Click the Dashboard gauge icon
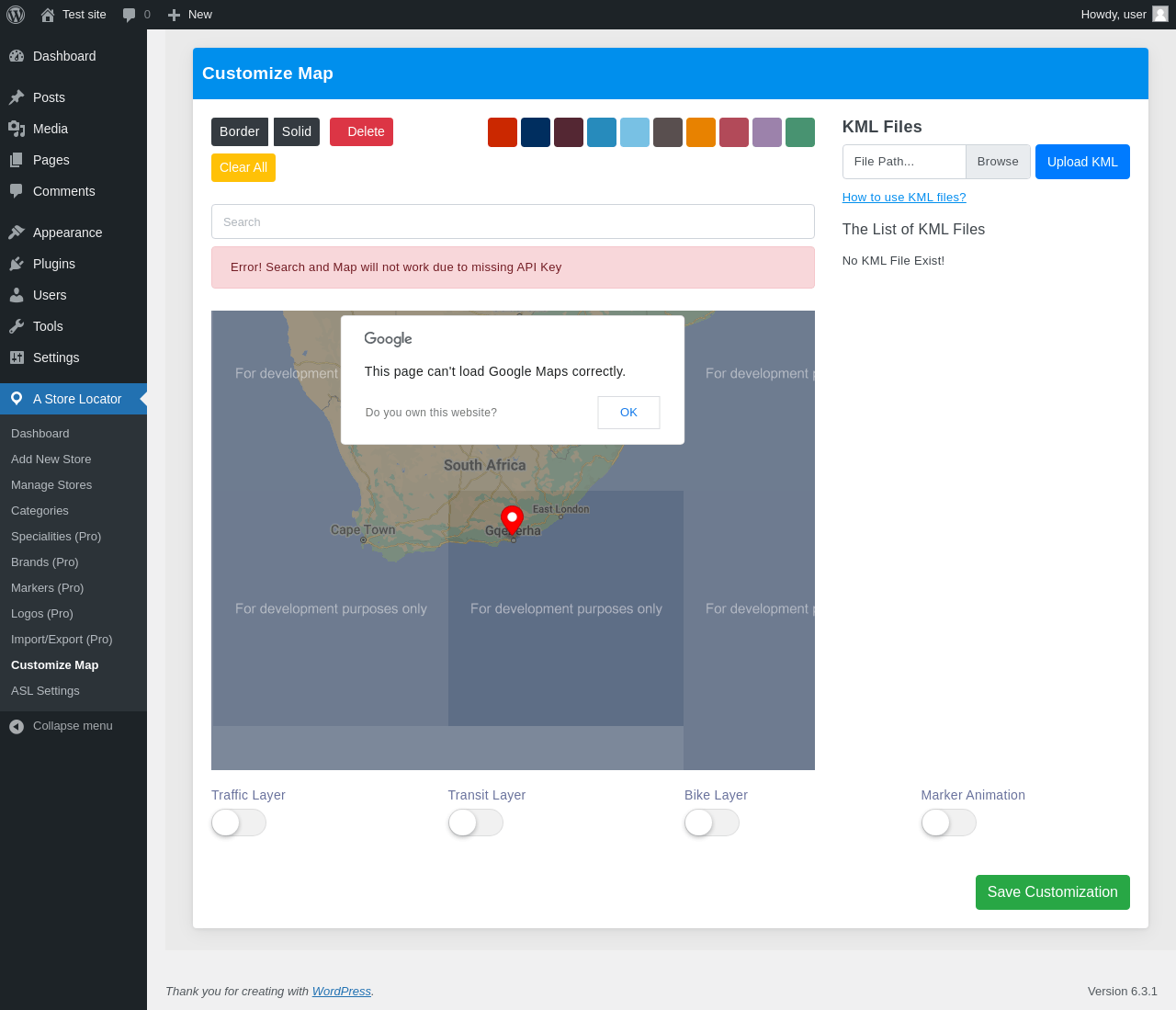 [x=17, y=56]
